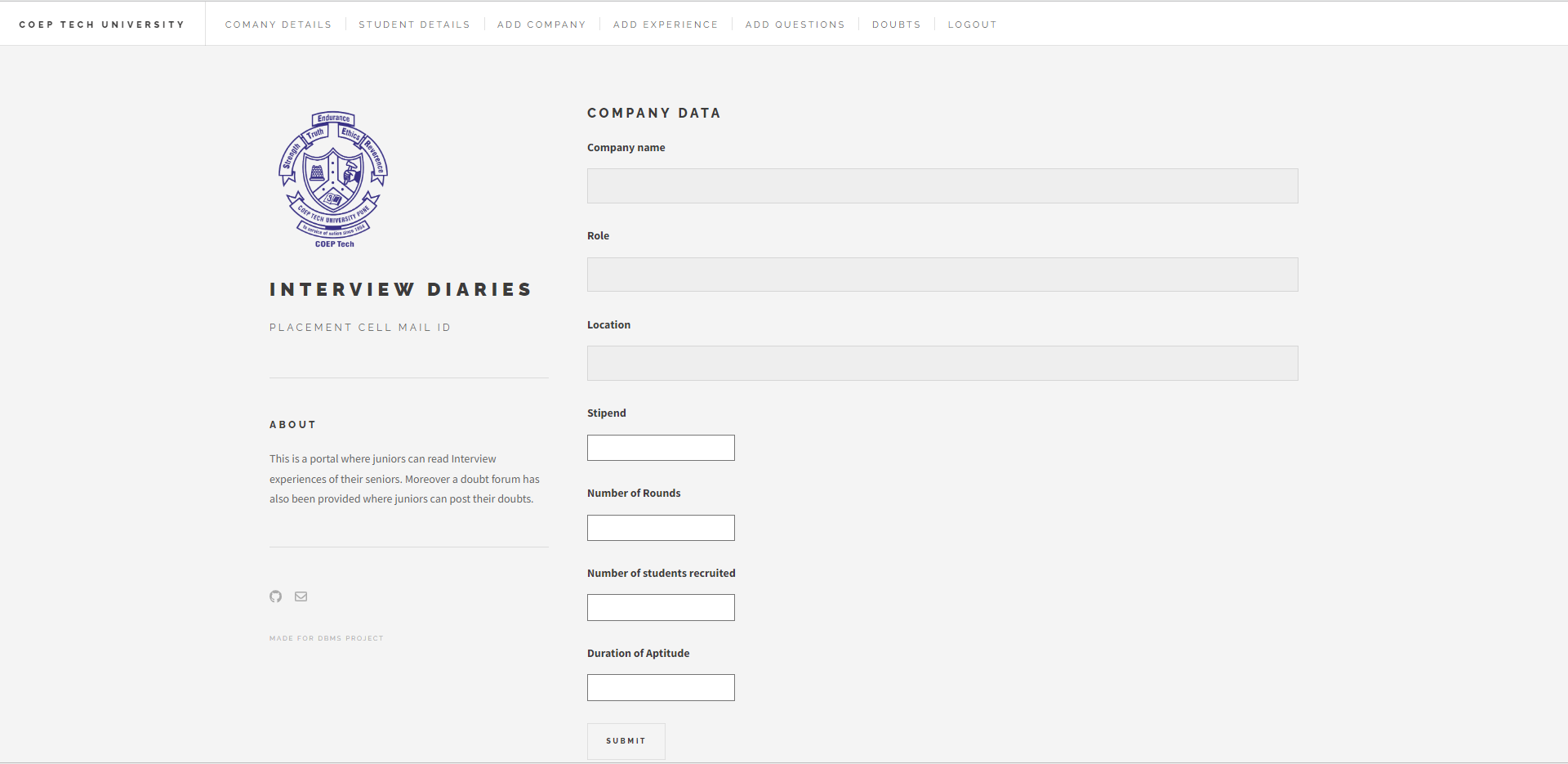Go to Add Company page
The image size is (1568, 764).
[x=541, y=25]
